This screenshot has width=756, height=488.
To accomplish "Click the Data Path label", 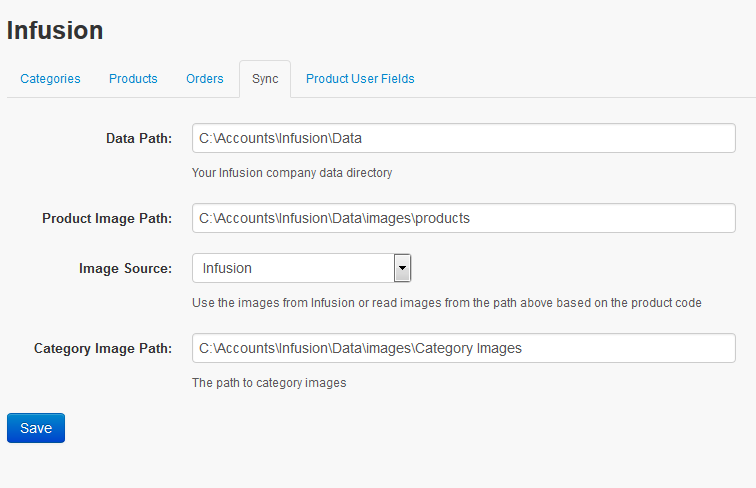I will 139,138.
